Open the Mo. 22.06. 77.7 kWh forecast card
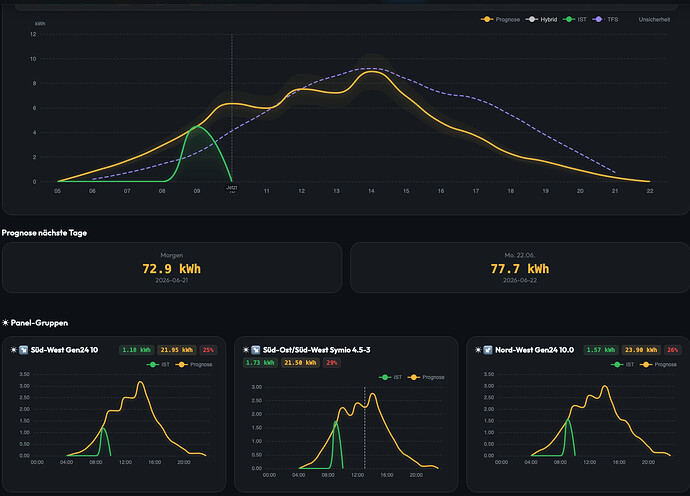Viewport: 690px width, 496px height. (x=520, y=268)
